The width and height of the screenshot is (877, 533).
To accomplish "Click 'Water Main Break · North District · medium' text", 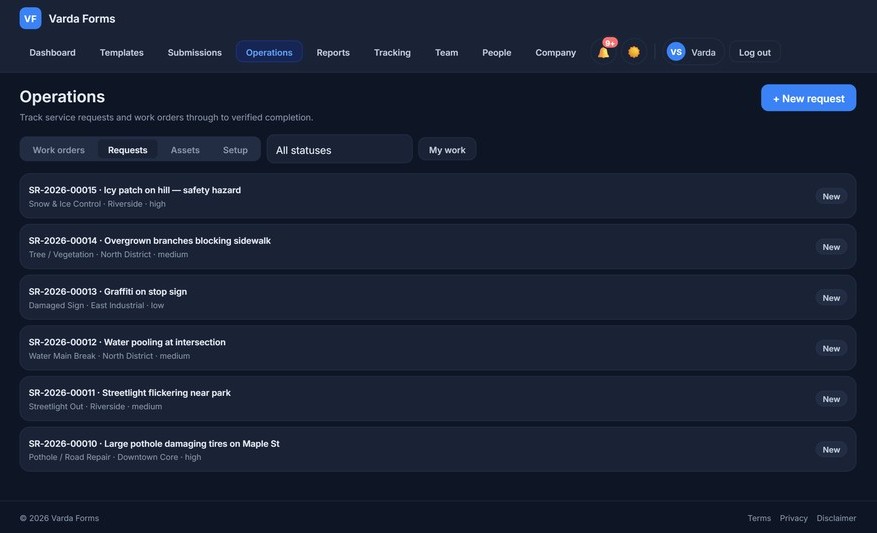I will [109, 356].
